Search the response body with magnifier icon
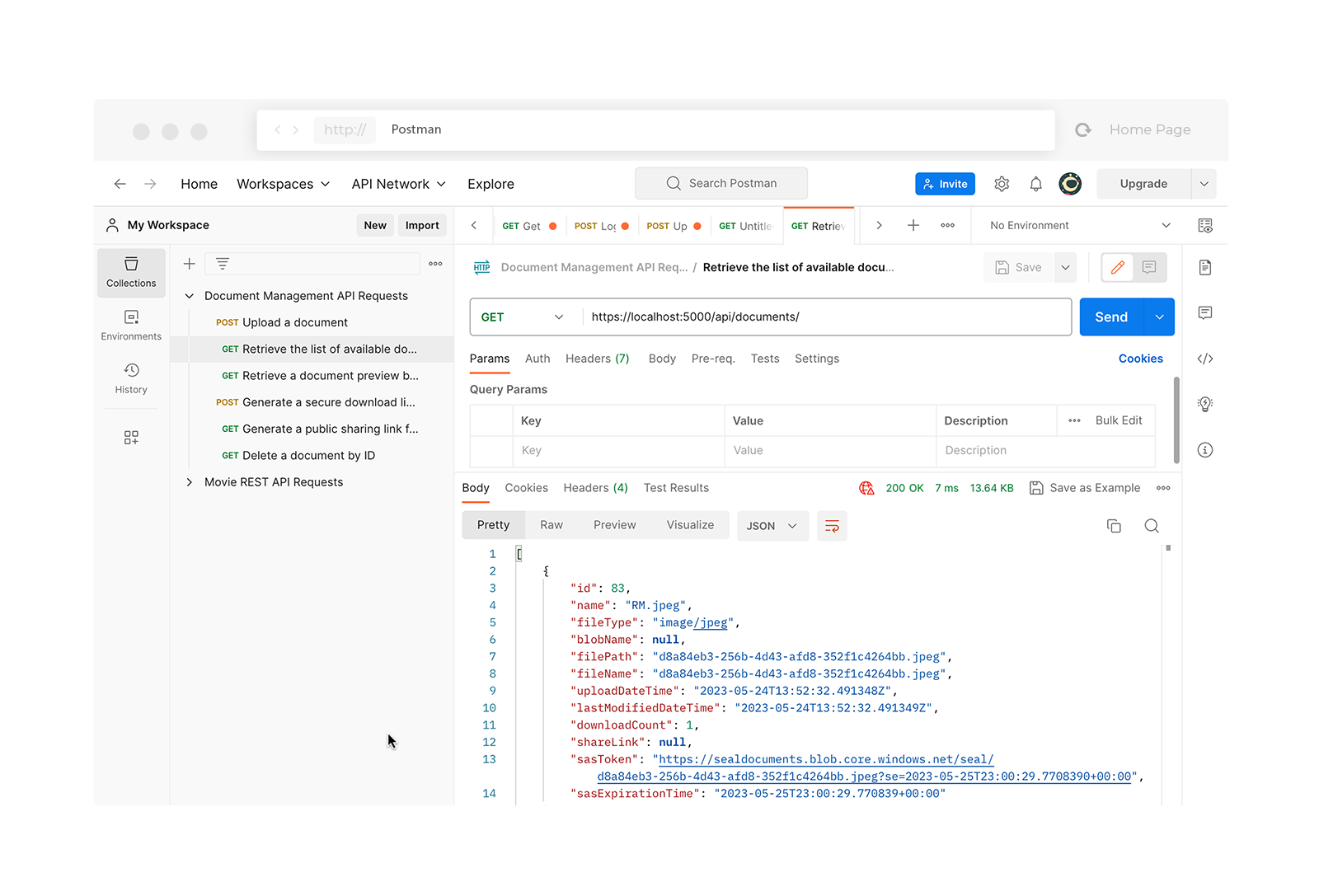The height and width of the screenshot is (896, 1319). pyautogui.click(x=1152, y=526)
